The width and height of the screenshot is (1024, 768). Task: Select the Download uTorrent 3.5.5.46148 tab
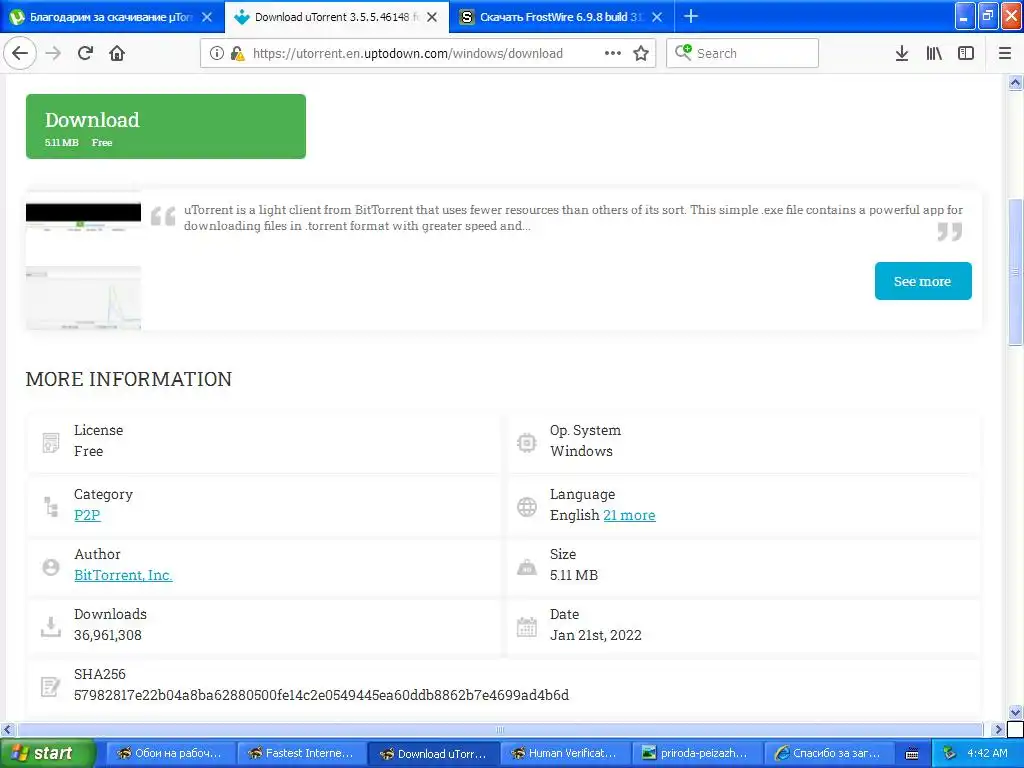coord(336,17)
